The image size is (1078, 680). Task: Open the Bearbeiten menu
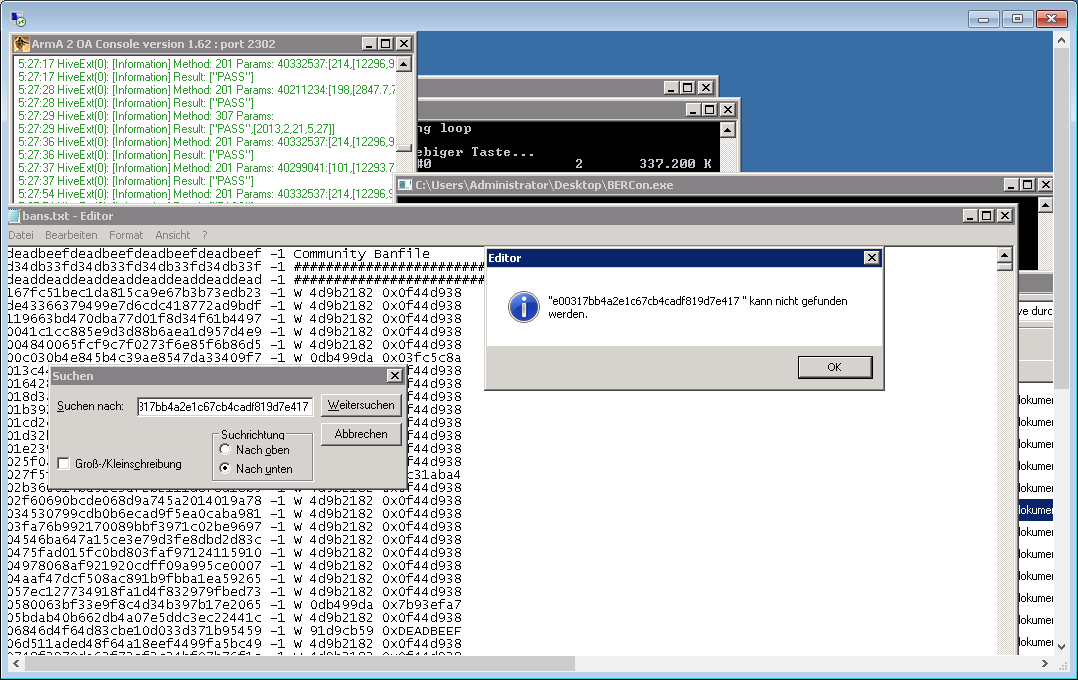point(71,235)
